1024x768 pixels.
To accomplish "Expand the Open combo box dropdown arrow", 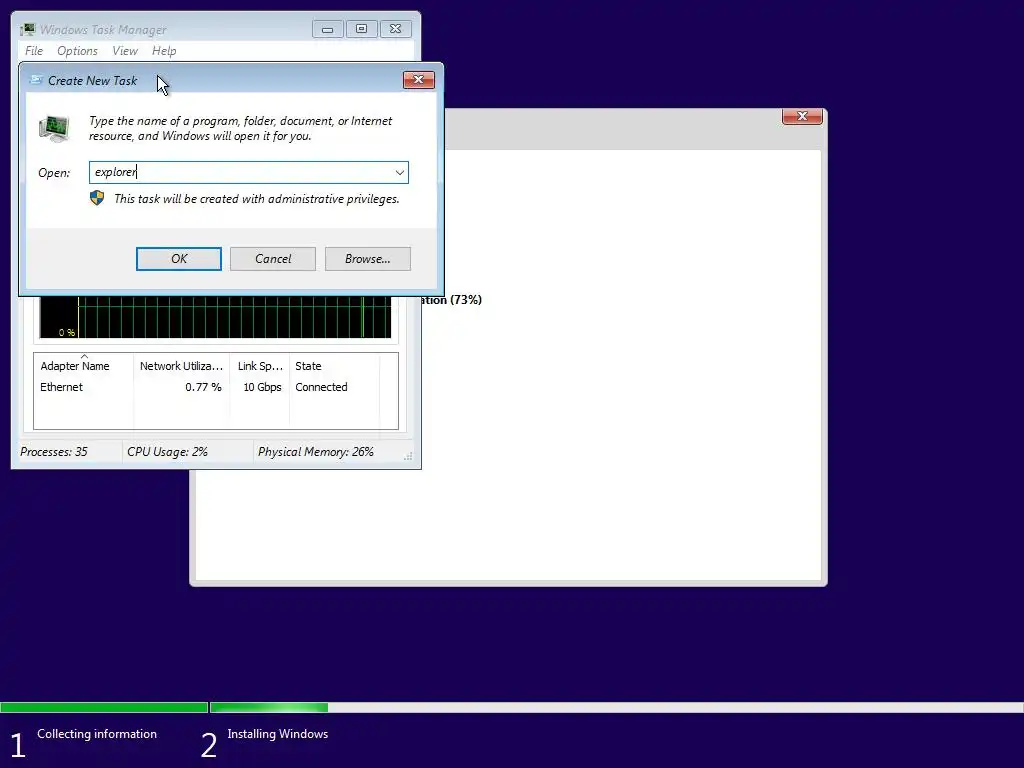I will tap(400, 172).
